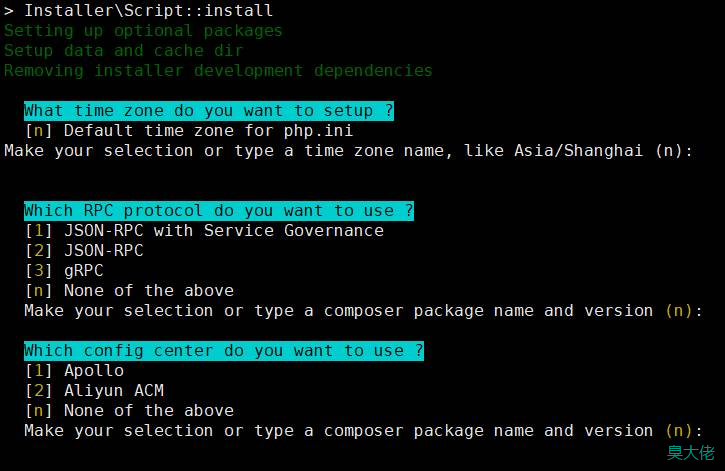This screenshot has width=725, height=471.
Task: Click the highlighted RPC protocol question heading
Action: (219, 211)
